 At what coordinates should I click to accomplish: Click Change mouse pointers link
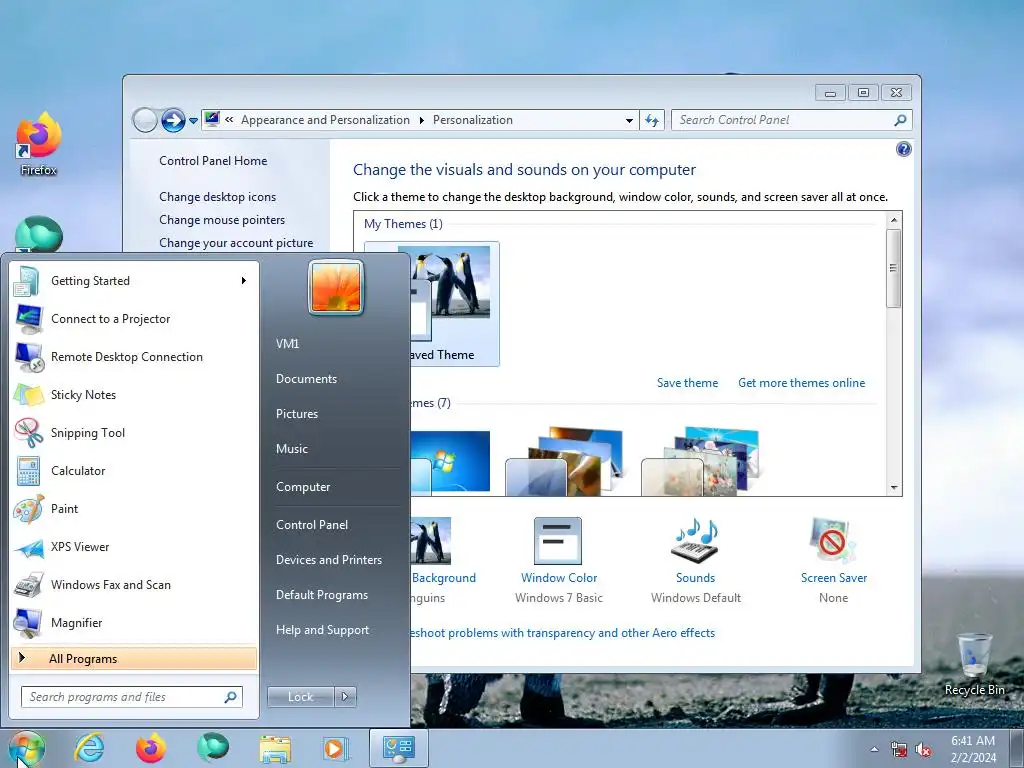pos(222,220)
